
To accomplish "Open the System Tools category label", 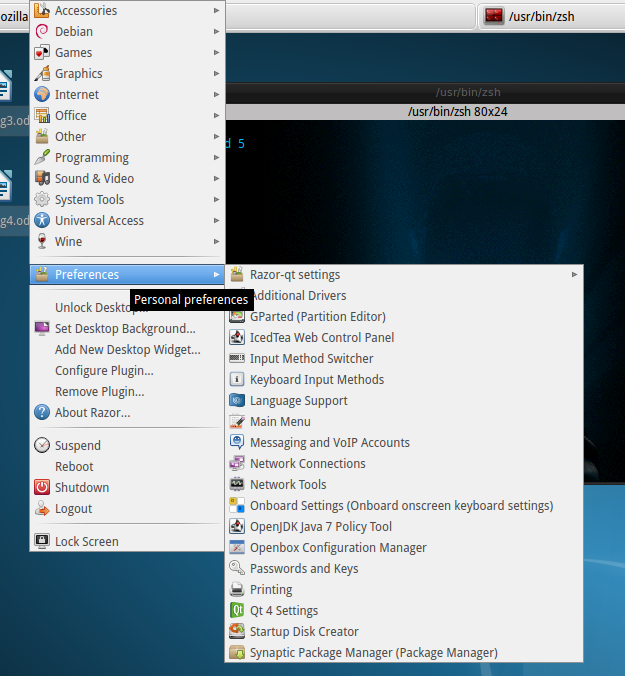I will [89, 200].
